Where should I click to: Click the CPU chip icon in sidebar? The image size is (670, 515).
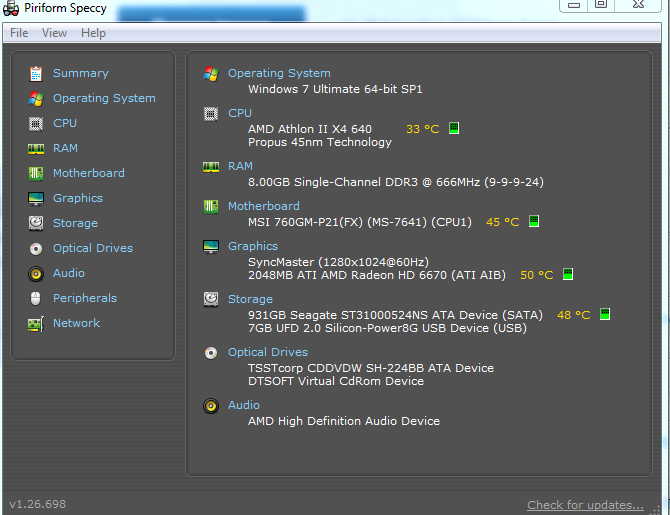pyautogui.click(x=36, y=124)
